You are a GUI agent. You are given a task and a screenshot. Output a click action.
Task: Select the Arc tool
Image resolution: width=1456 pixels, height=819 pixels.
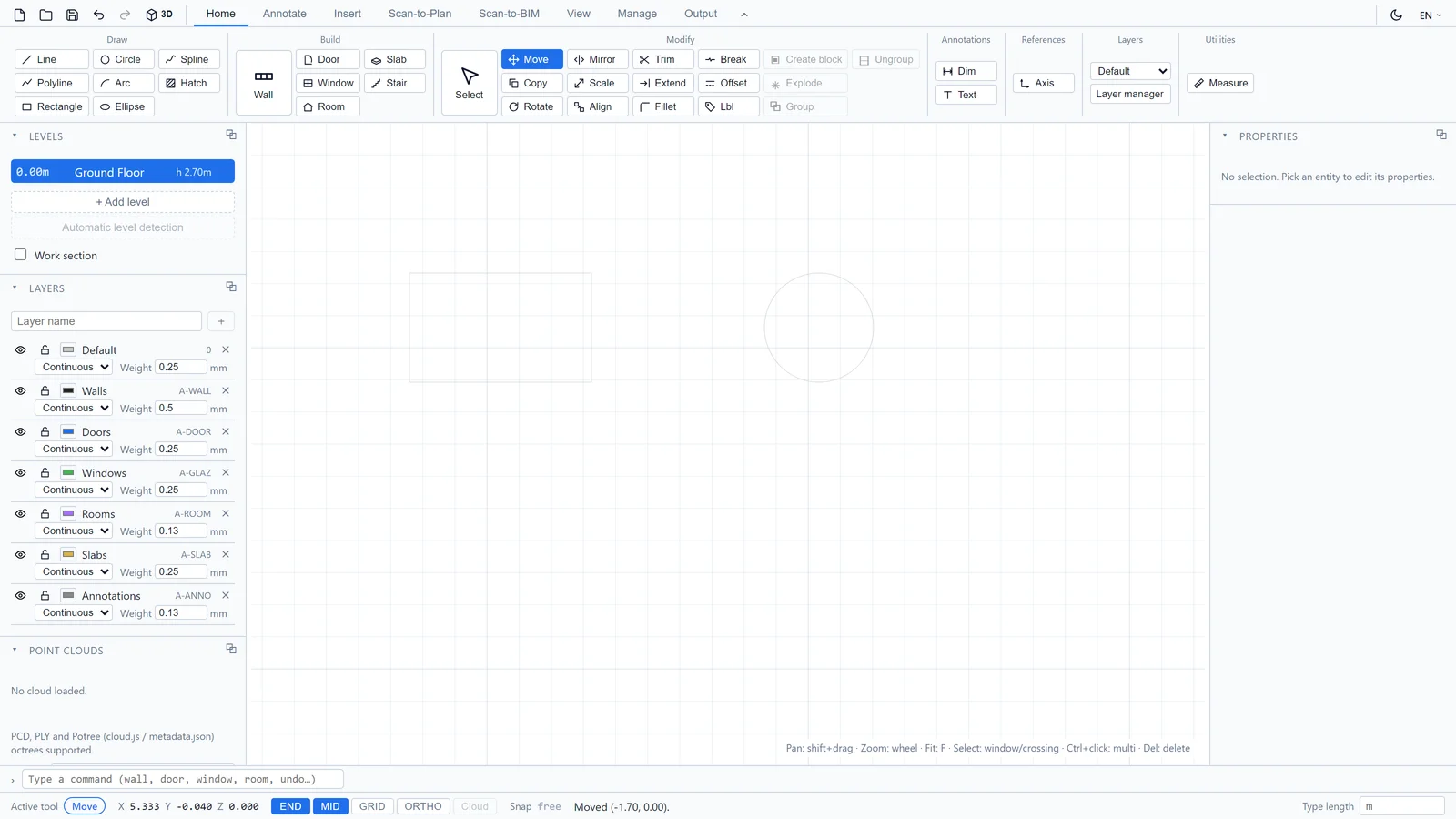pyautogui.click(x=123, y=83)
